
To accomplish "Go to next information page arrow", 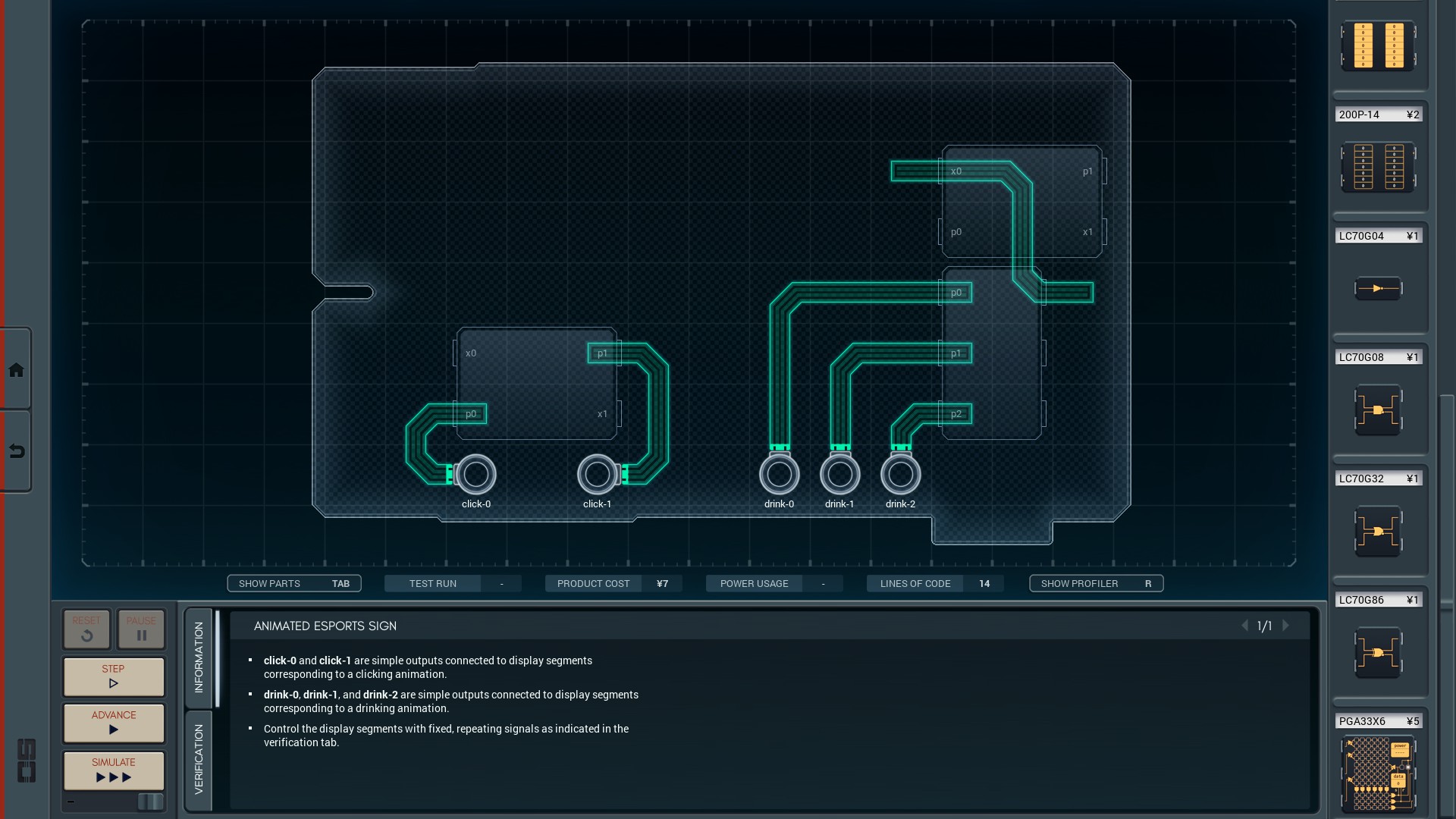I will click(1286, 626).
